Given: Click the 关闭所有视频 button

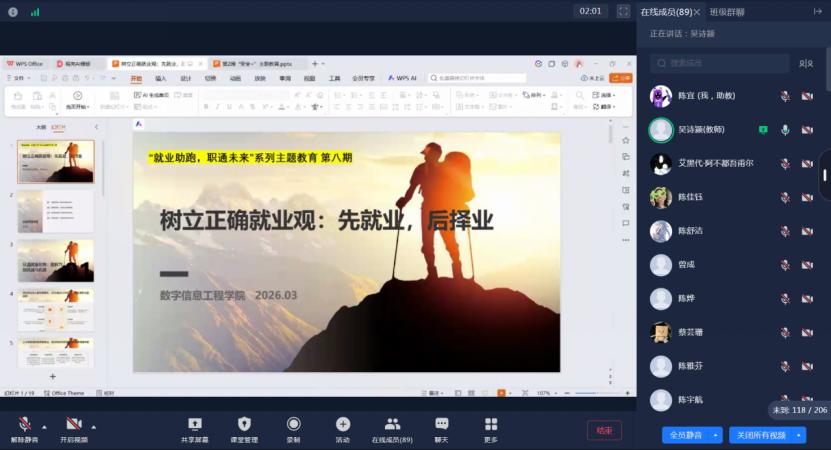Looking at the screenshot, I should pyautogui.click(x=762, y=435).
